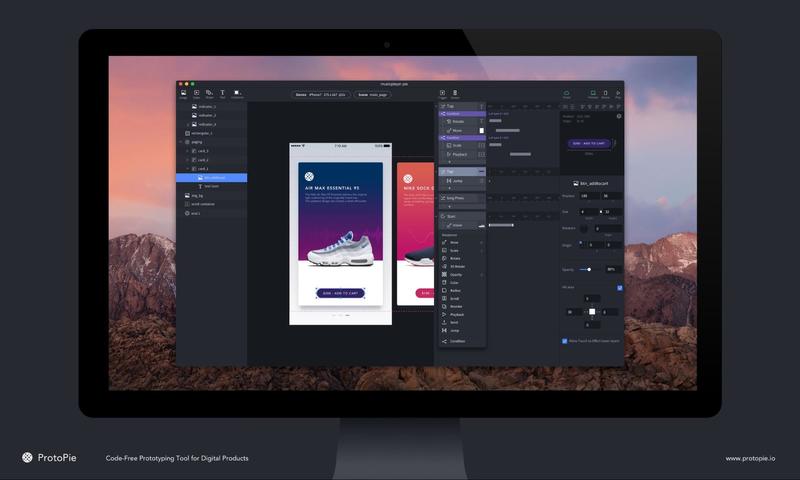Click the Image tool in the toolbar
Image resolution: width=800 pixels, height=480 pixels.
click(183, 93)
